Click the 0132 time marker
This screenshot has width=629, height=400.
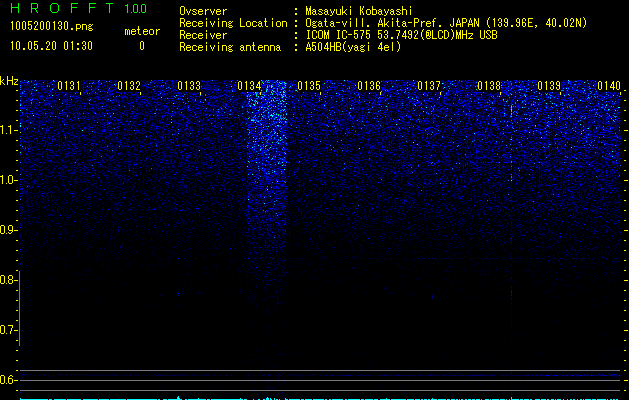coord(129,86)
